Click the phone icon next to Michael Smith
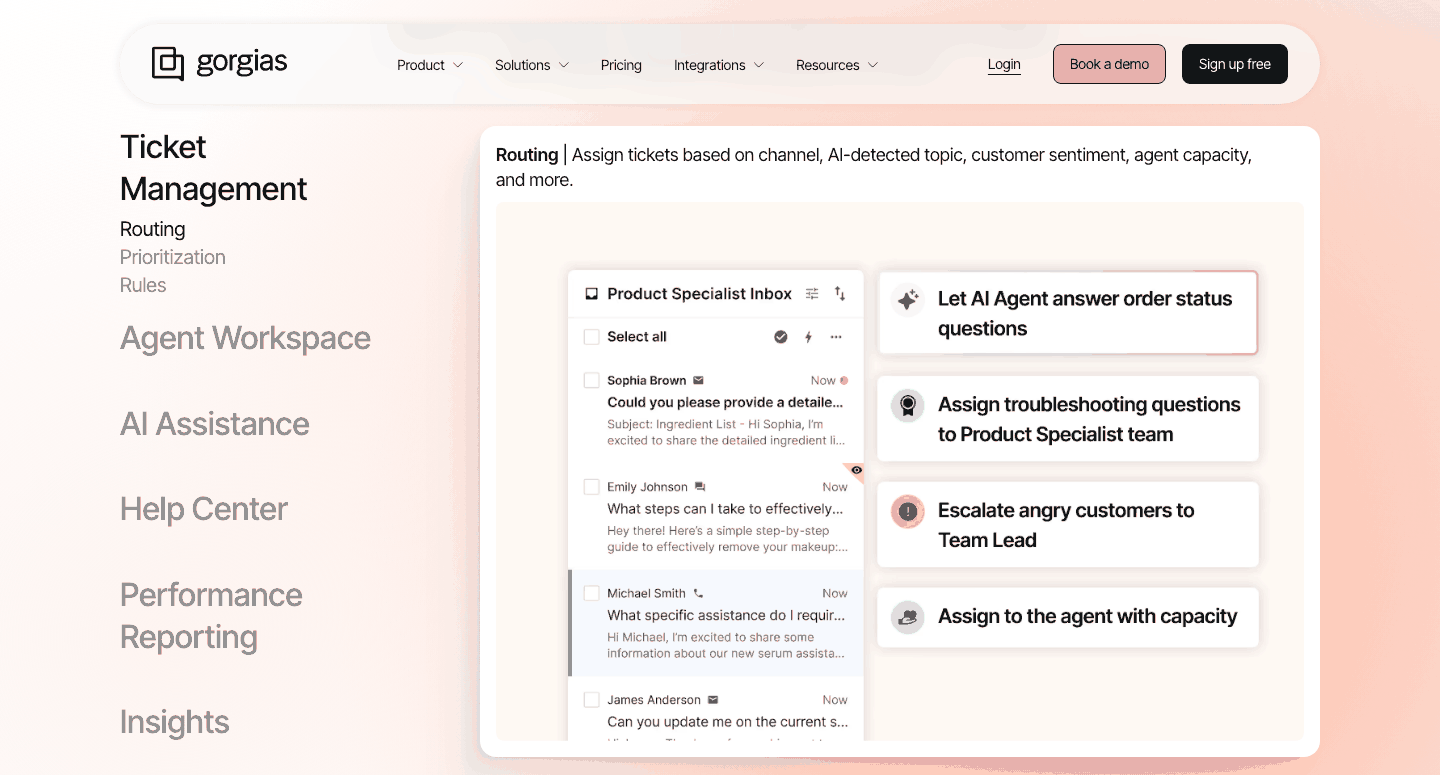Image resolution: width=1440 pixels, height=775 pixels. click(x=698, y=593)
